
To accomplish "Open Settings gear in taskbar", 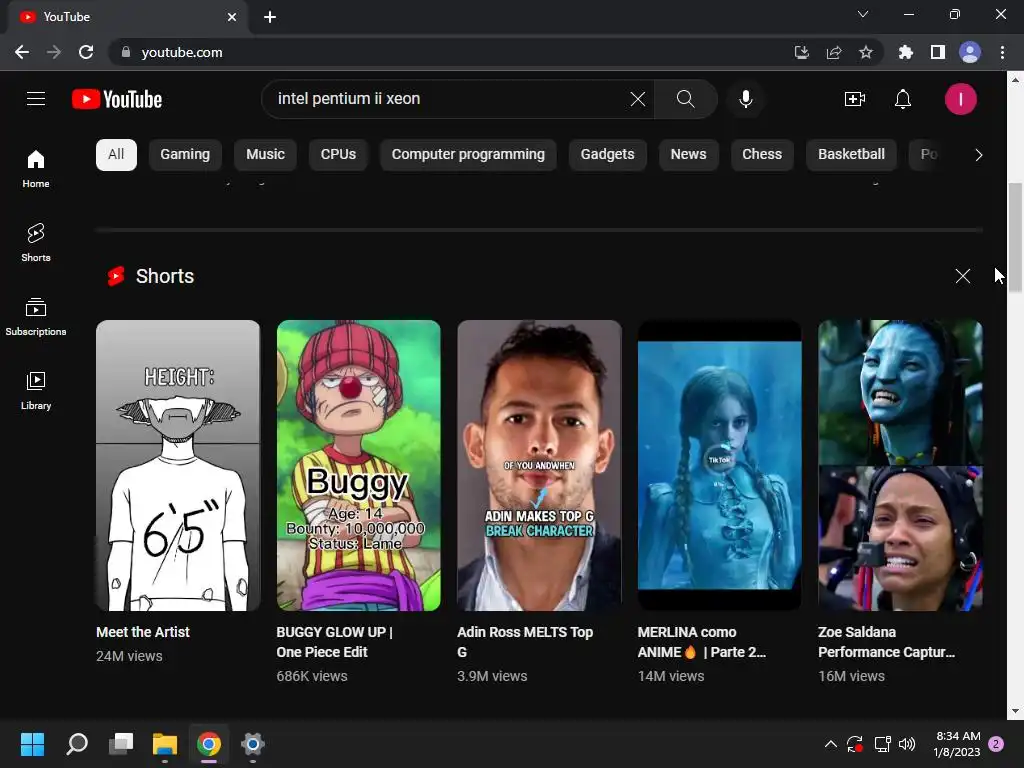I will 252,744.
